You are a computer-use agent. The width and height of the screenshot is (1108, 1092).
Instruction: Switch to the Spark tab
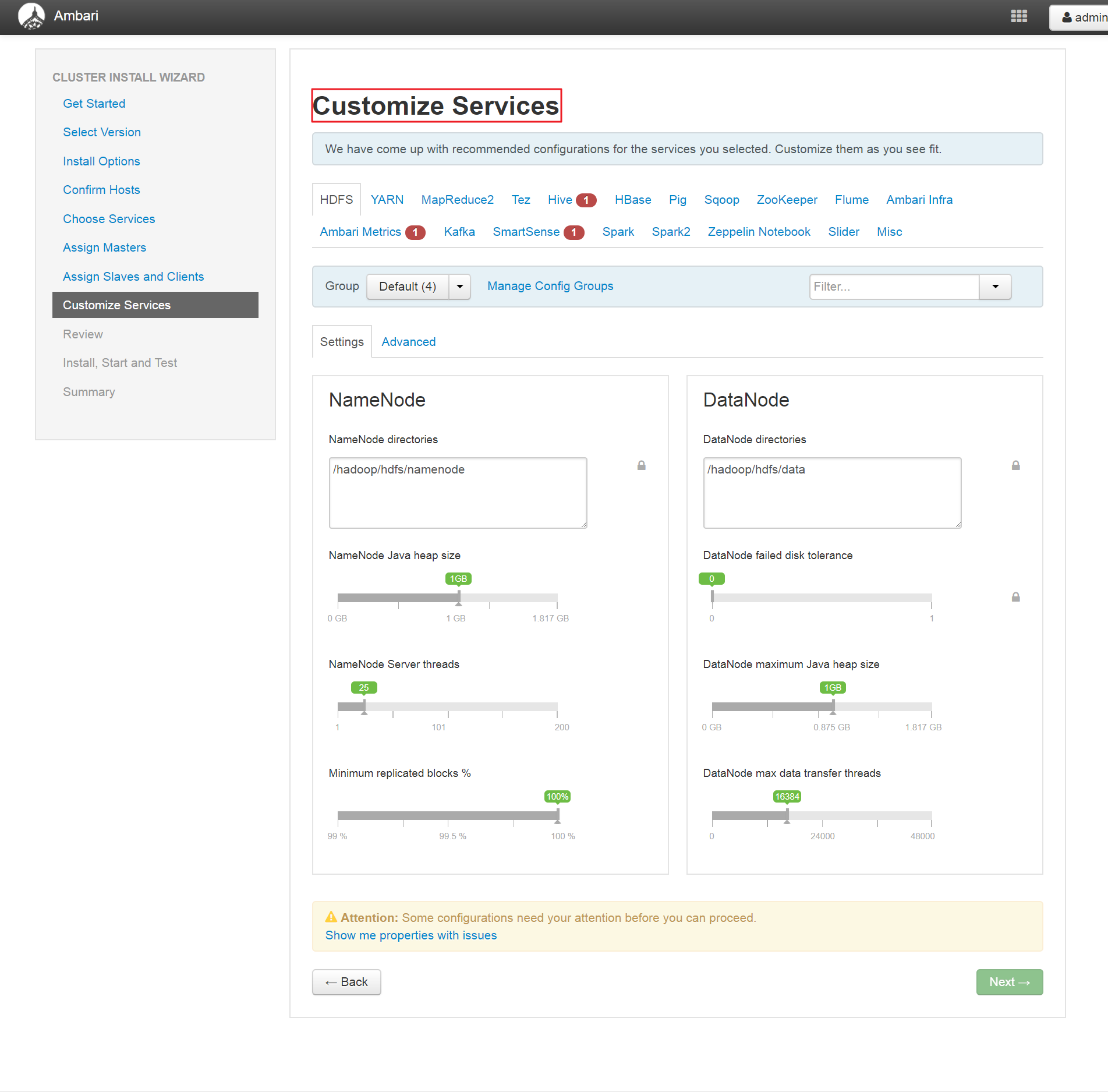(x=618, y=232)
